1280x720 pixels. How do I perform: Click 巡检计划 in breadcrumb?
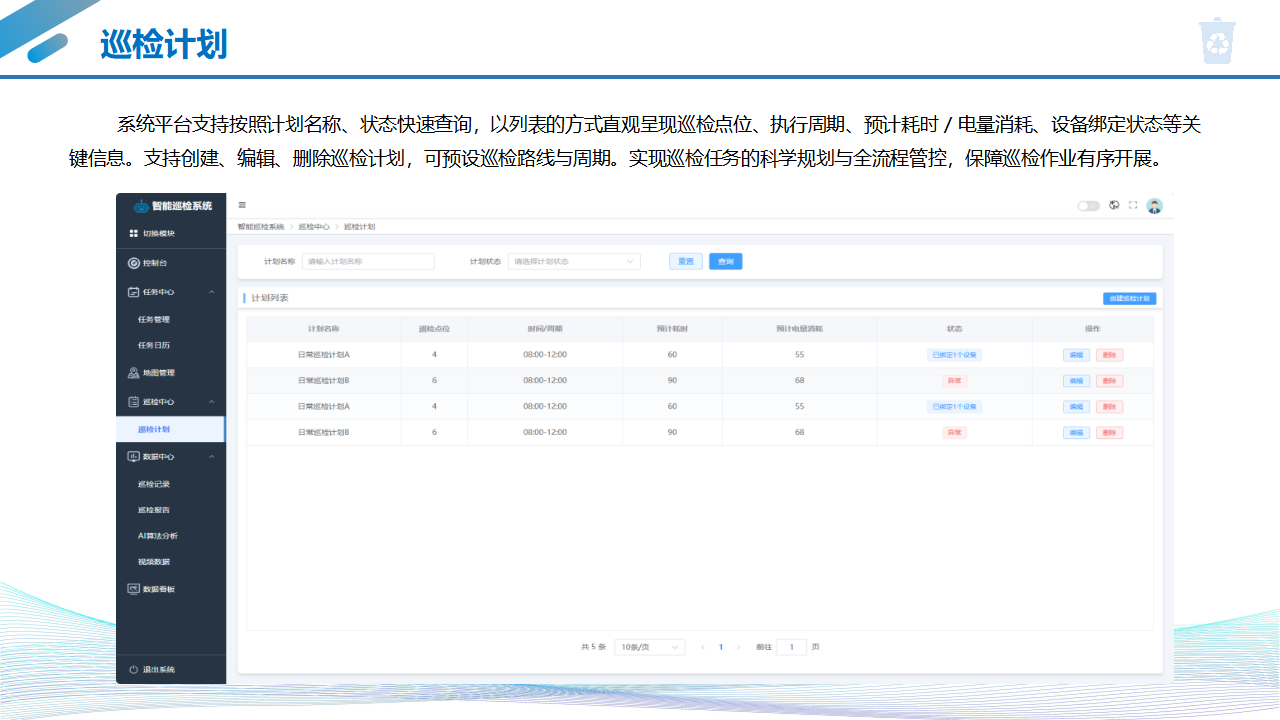pos(360,227)
